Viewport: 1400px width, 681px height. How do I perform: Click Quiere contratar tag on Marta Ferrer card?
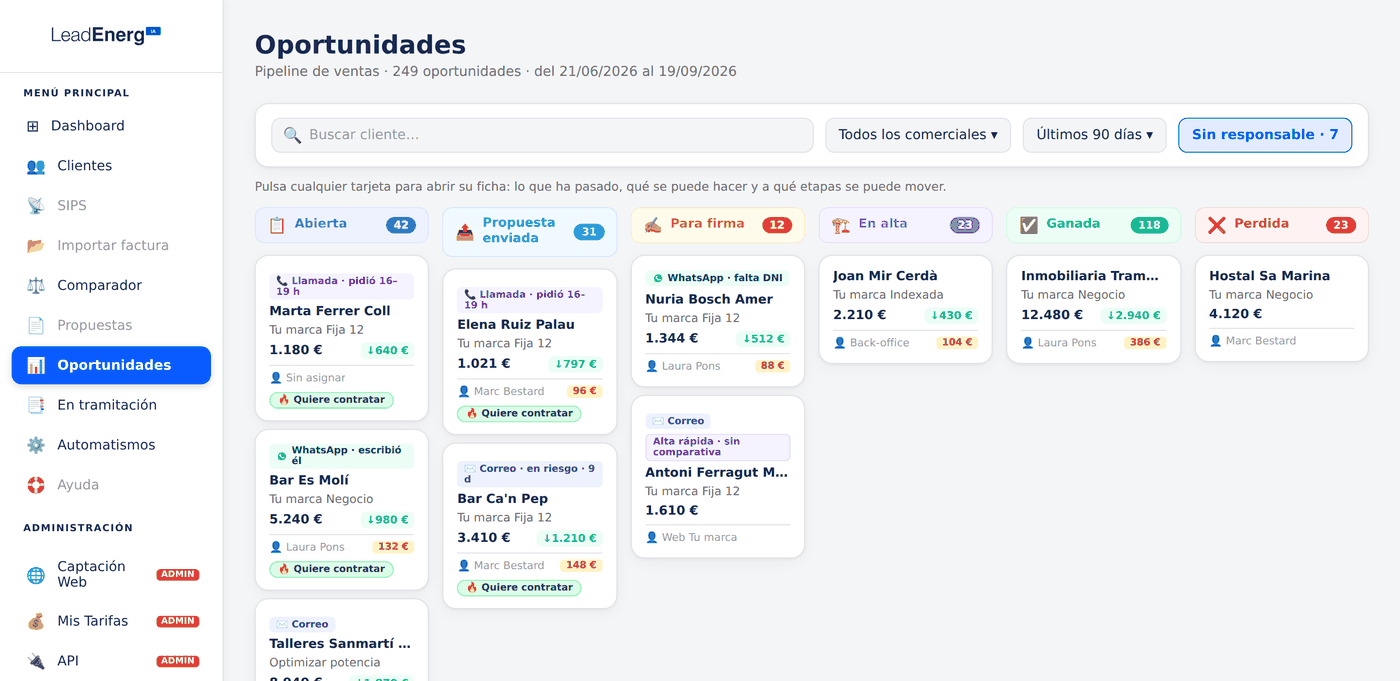click(331, 400)
